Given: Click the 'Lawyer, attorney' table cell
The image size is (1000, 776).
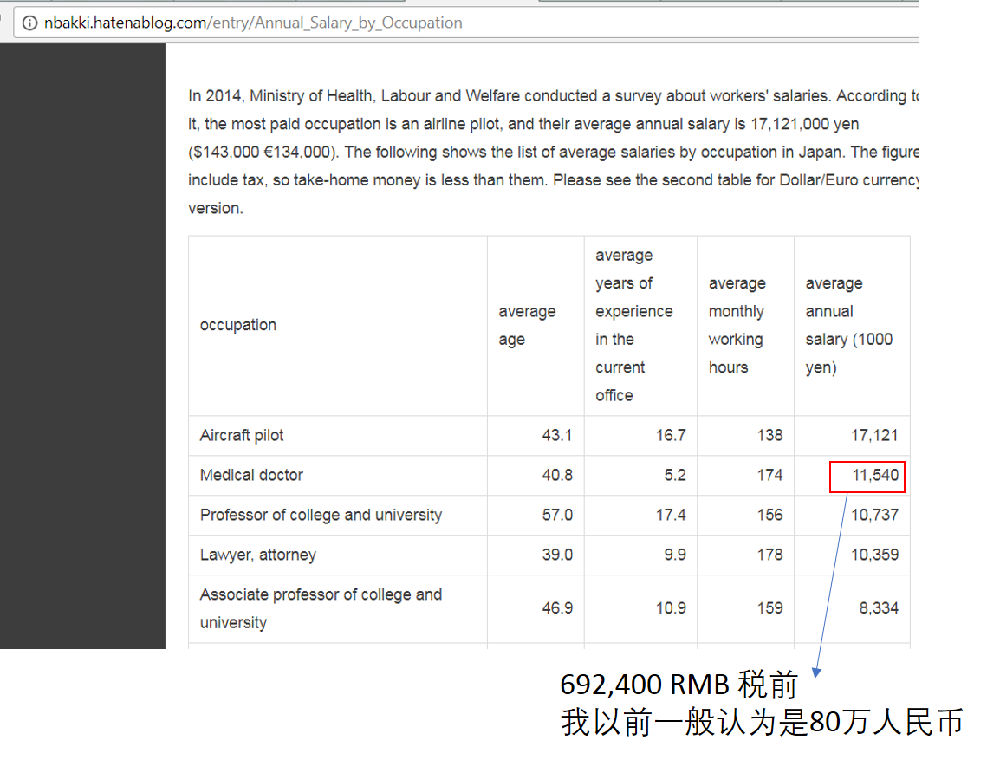Looking at the screenshot, I should [x=258, y=555].
